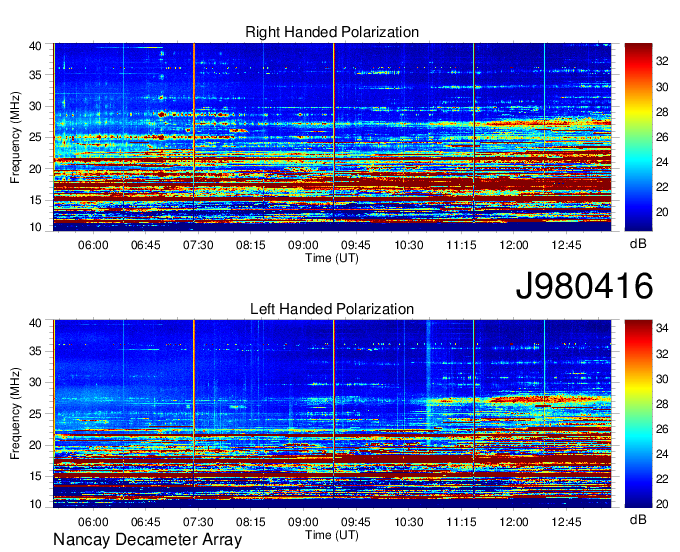Click 12:00 time tick on Left Handed plot

514,522
